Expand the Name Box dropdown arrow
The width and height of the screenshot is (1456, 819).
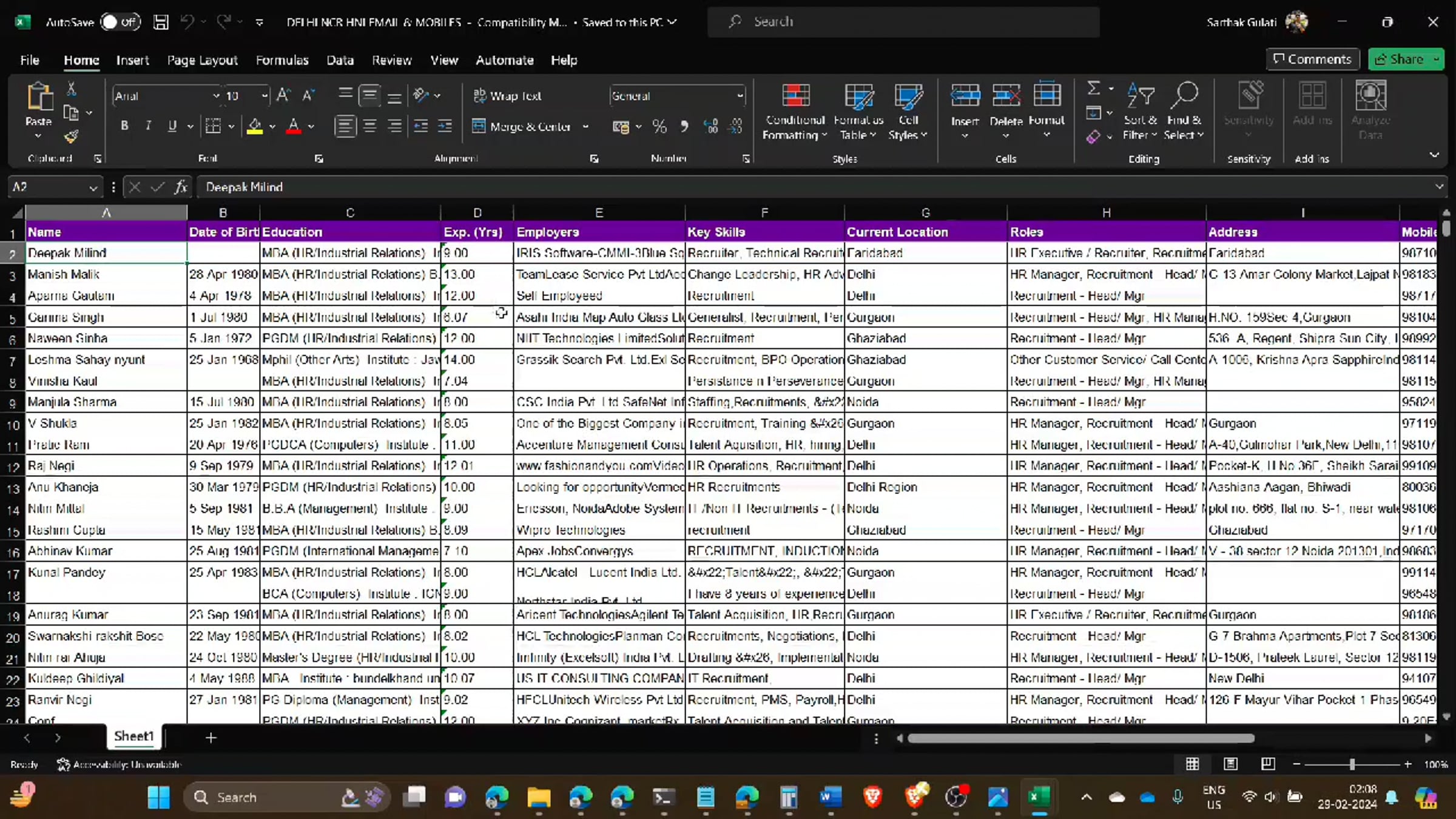[93, 187]
